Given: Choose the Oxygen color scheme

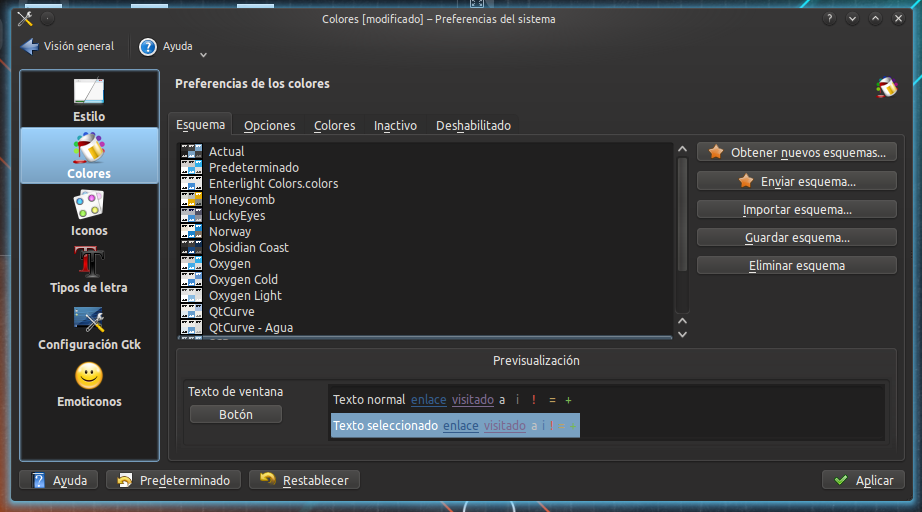Looking at the screenshot, I should point(426,263).
